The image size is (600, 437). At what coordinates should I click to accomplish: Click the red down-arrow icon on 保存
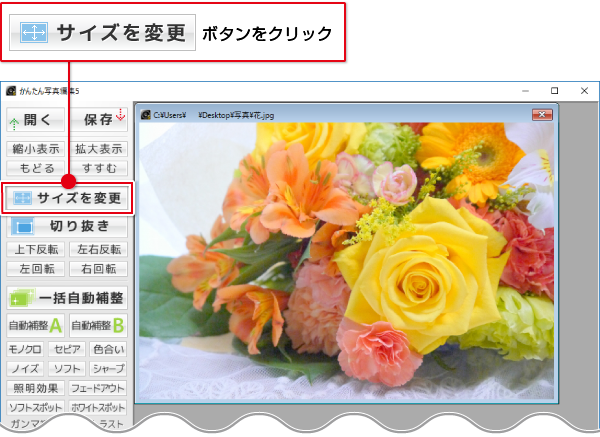pos(121,115)
